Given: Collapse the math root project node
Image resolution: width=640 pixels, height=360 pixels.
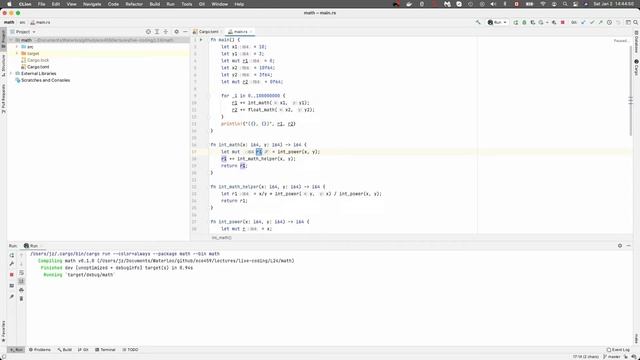Looking at the screenshot, I should [x=11, y=40].
